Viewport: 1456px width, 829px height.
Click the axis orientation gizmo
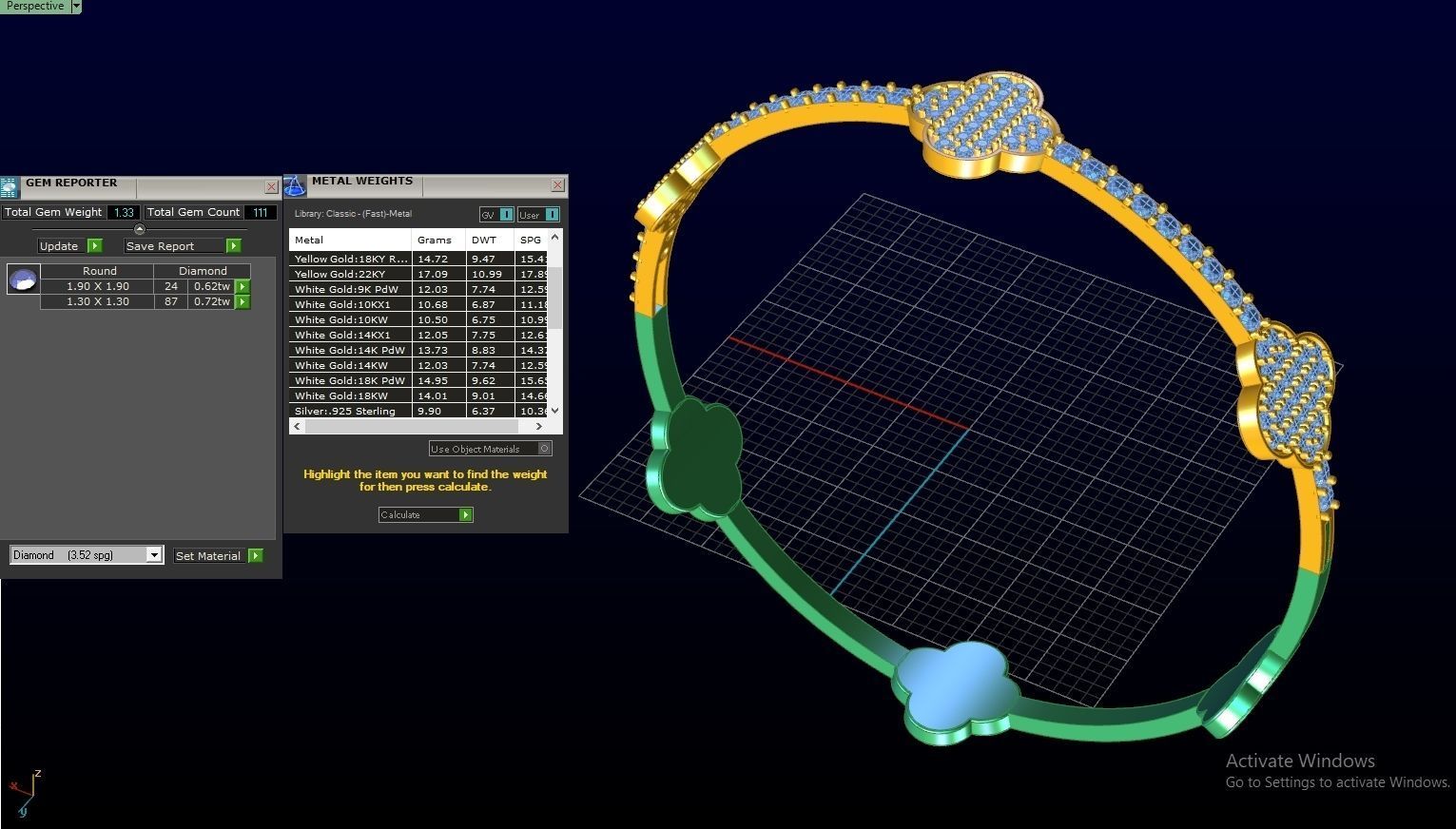tap(25, 793)
